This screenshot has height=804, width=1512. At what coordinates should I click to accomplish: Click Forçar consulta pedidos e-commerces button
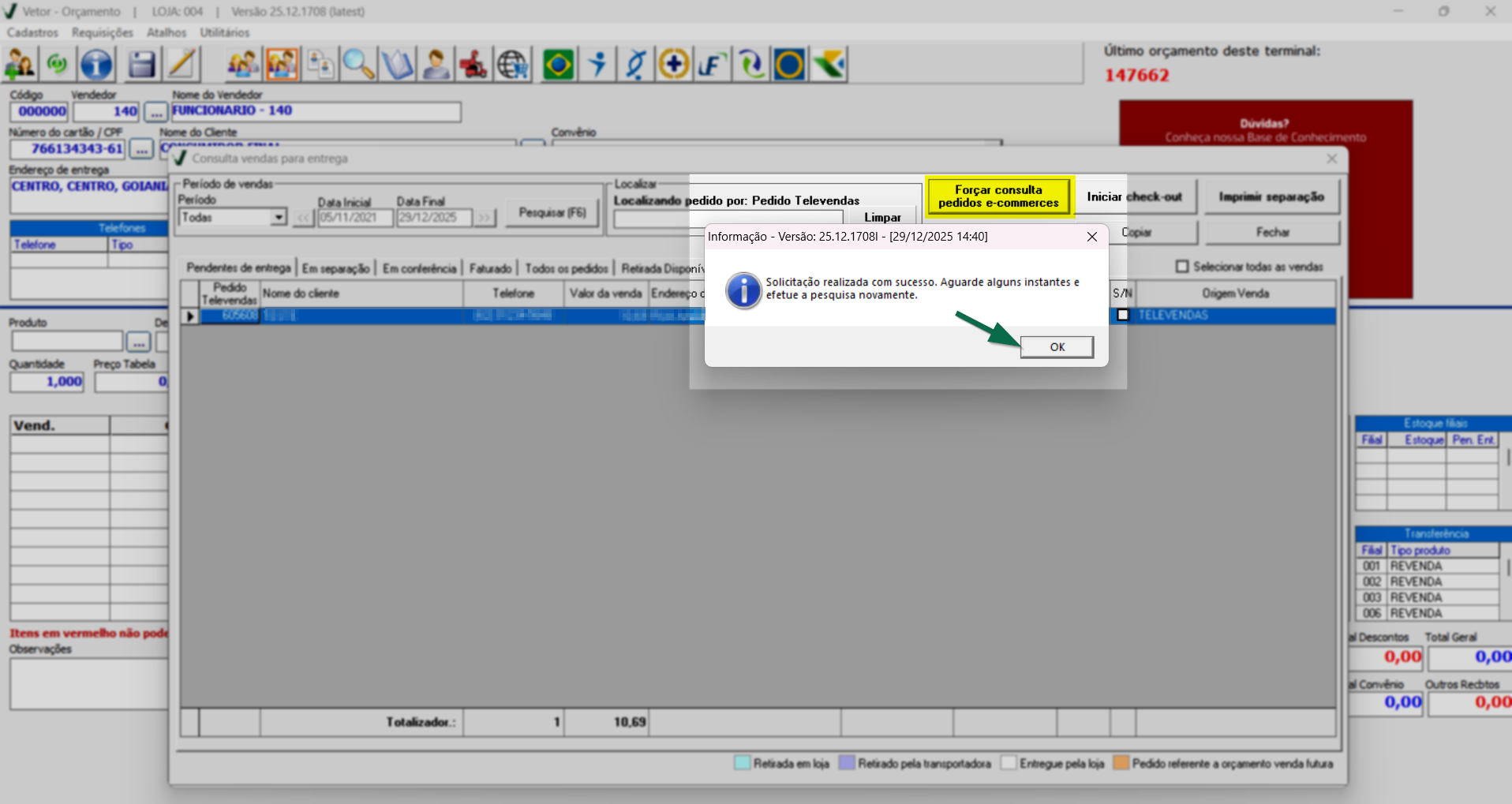[x=999, y=196]
